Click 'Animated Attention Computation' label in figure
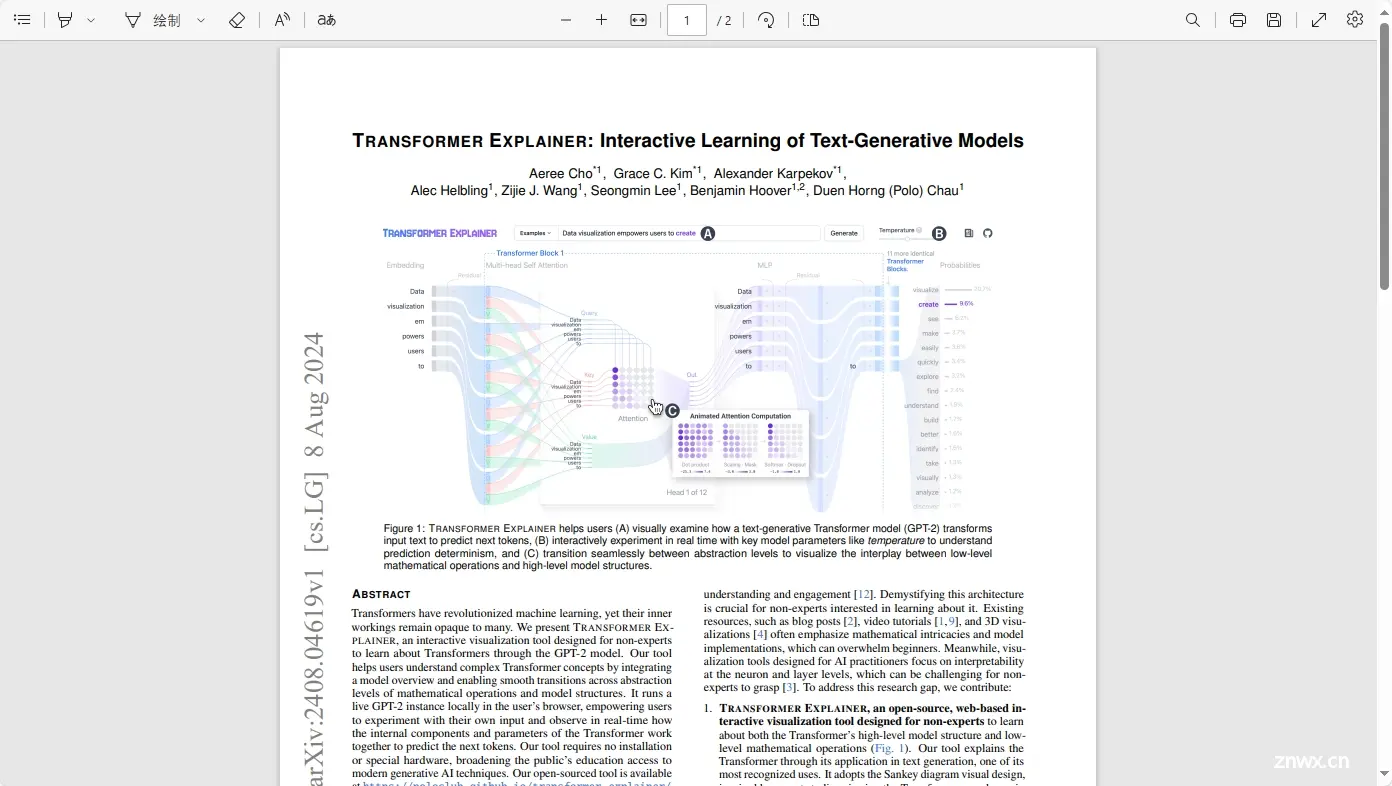Screen dimensions: 1392x786 740,416
